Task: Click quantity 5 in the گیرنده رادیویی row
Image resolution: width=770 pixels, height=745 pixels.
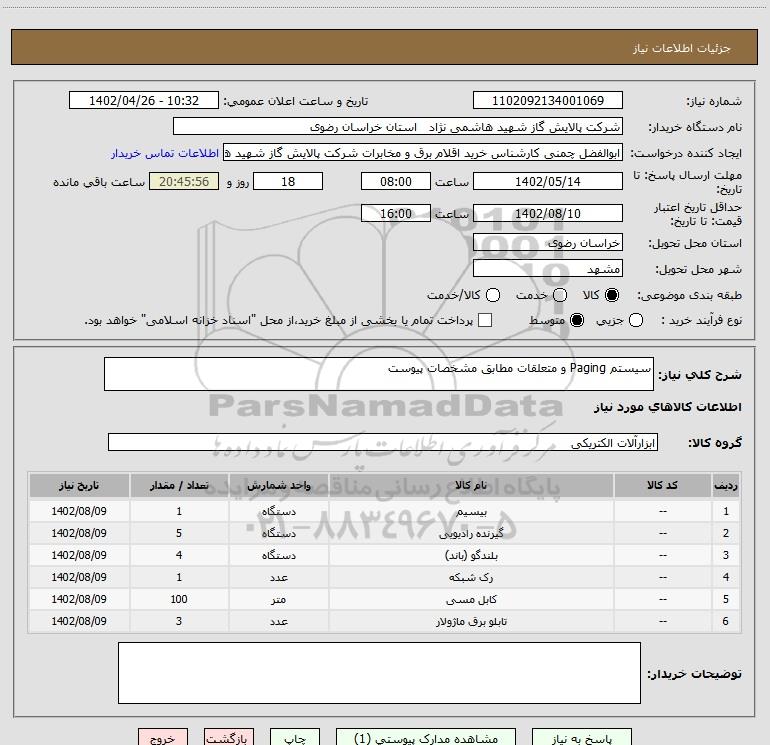Action: coord(179,533)
